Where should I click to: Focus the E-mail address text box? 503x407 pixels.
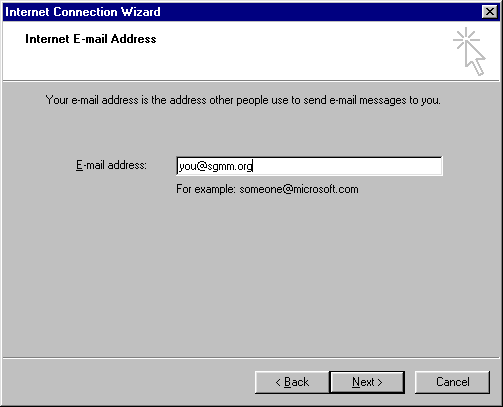309,166
